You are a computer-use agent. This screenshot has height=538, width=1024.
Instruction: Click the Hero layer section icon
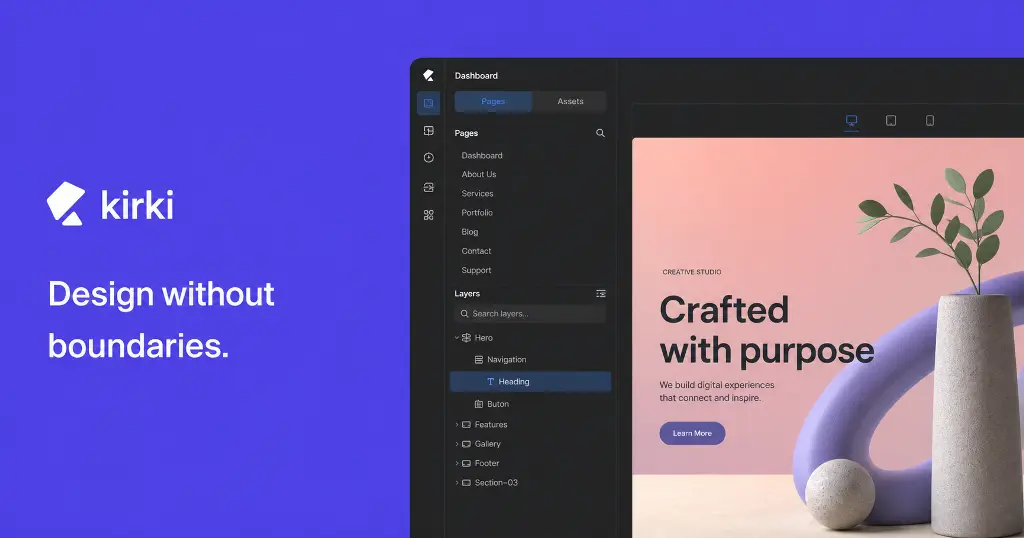[466, 338]
